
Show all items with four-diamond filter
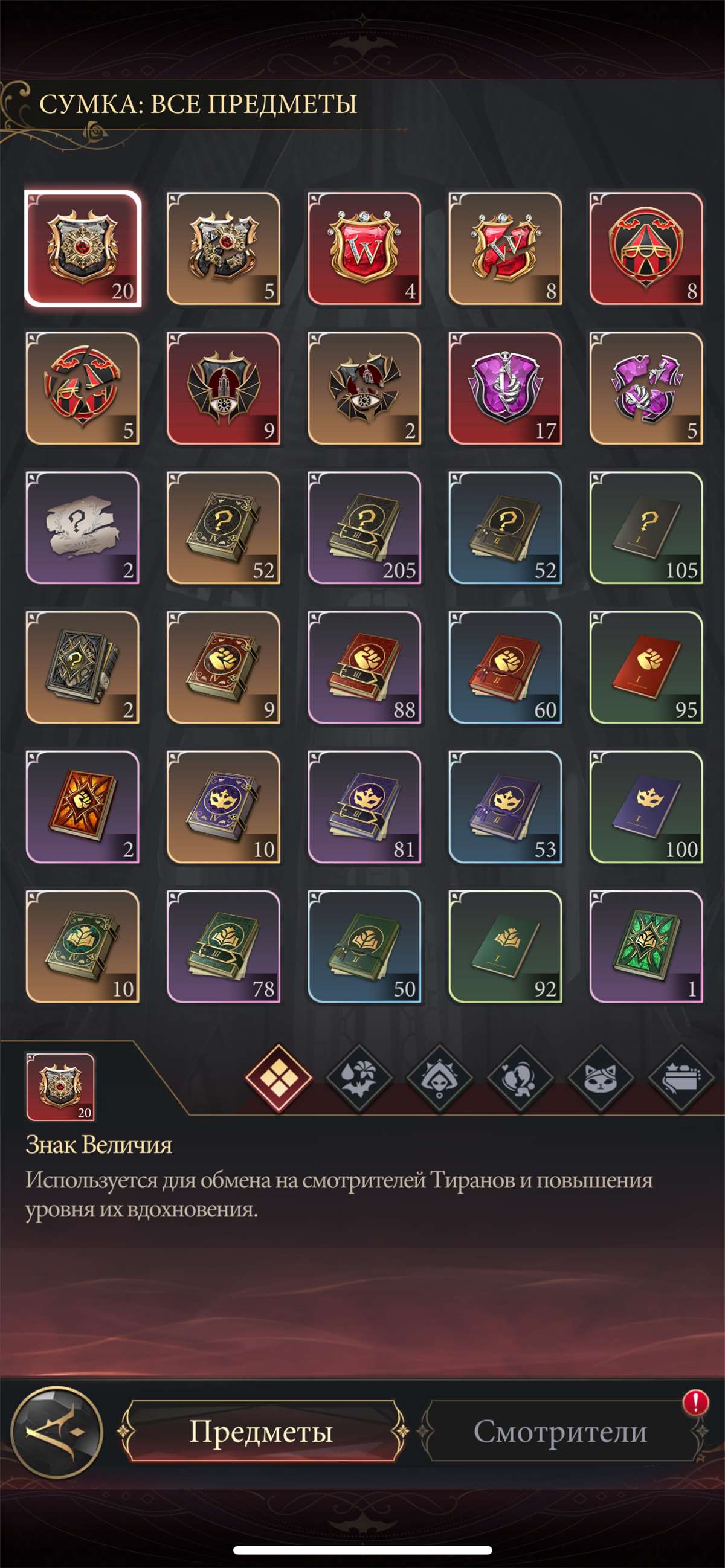click(x=278, y=1078)
